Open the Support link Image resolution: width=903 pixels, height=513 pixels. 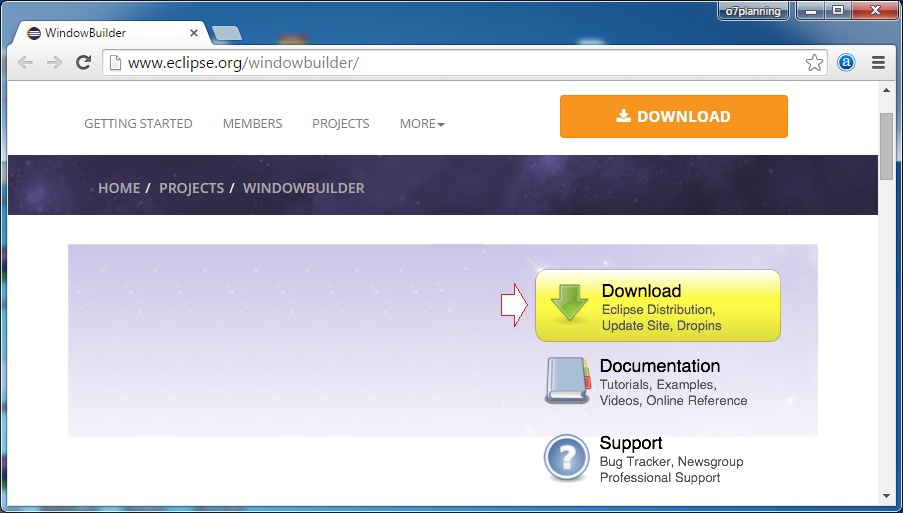click(631, 443)
